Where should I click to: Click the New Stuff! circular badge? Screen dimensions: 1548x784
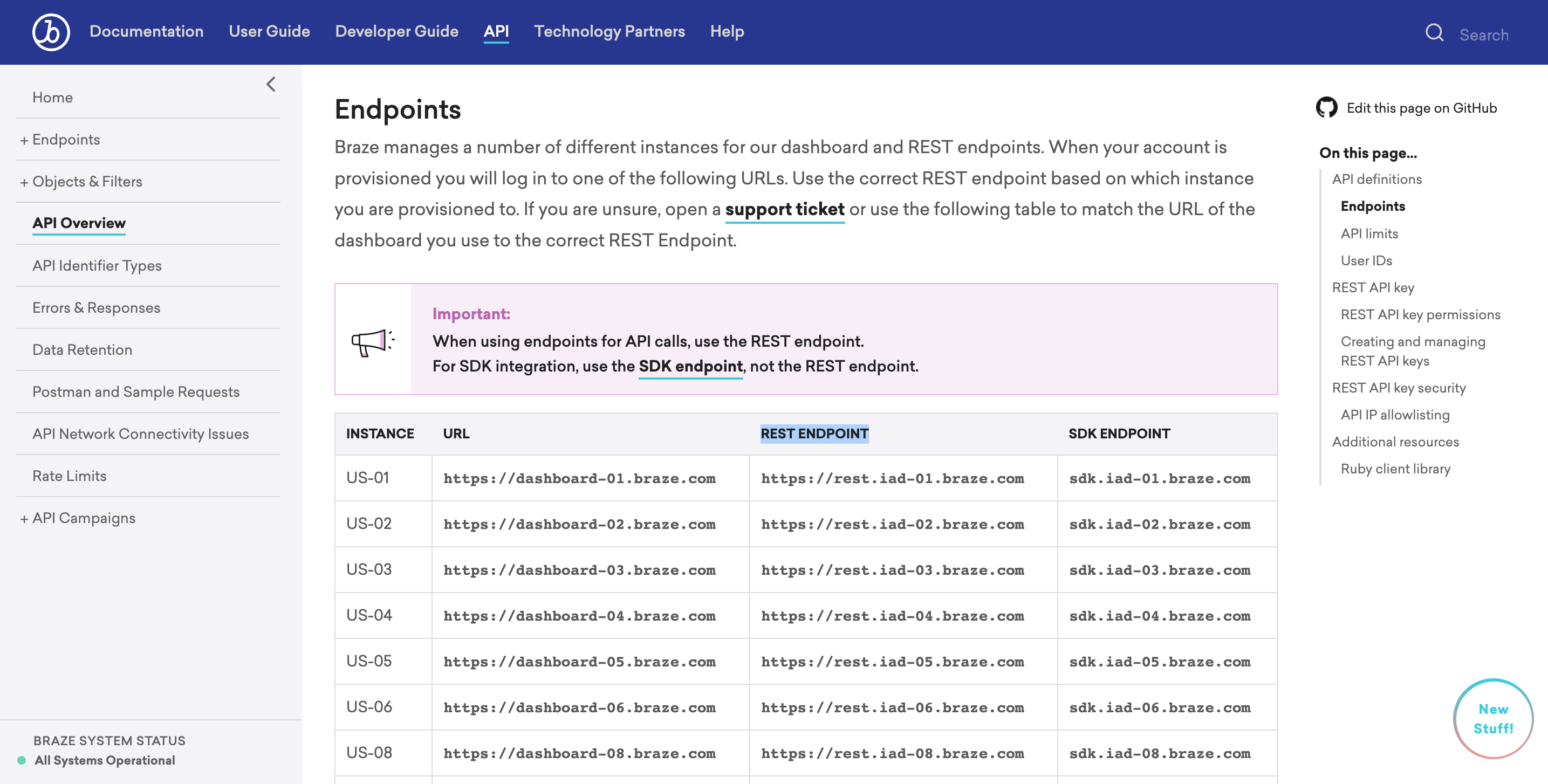1493,718
